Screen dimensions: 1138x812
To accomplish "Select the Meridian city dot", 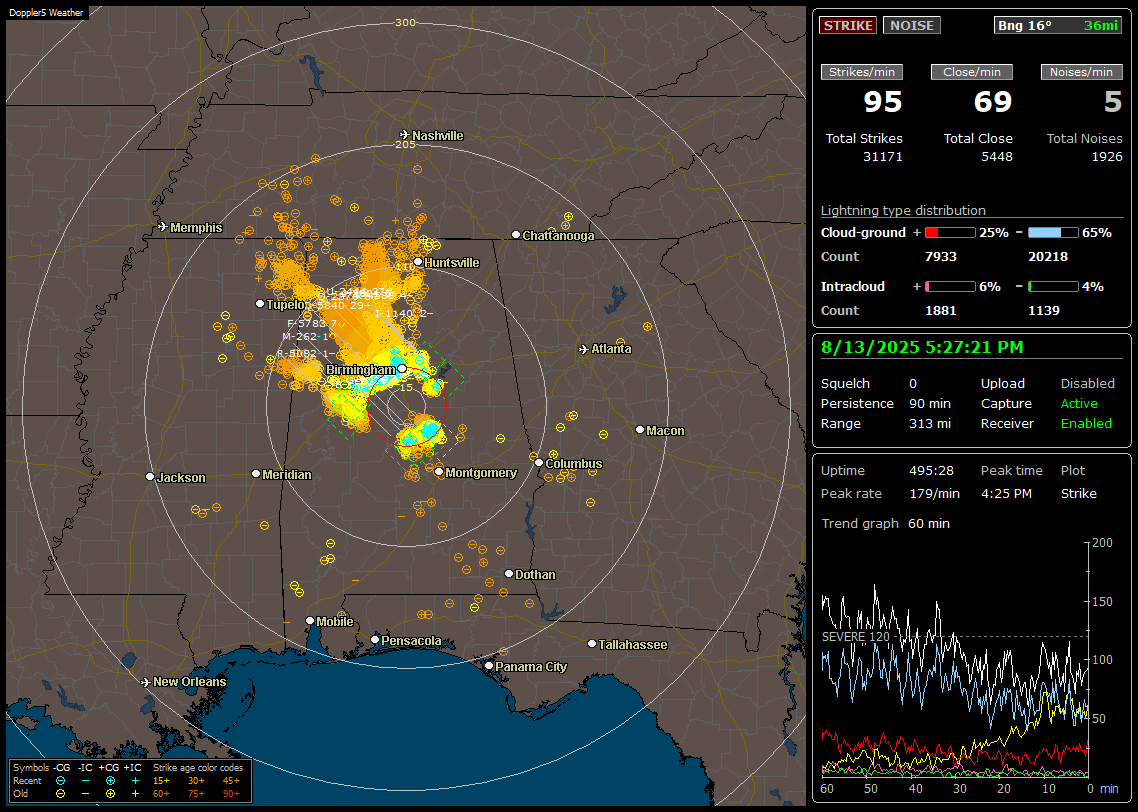I will (255, 474).
